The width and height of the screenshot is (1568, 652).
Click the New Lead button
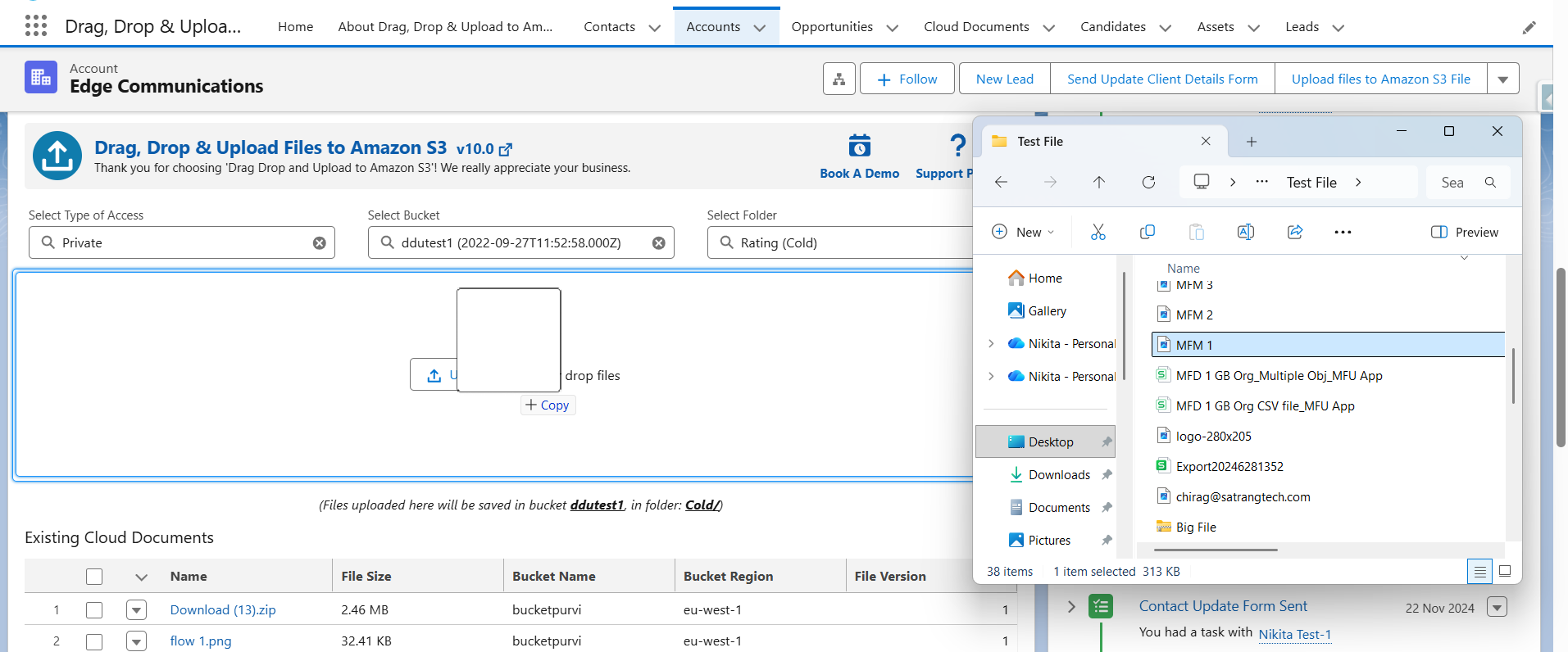point(1005,79)
